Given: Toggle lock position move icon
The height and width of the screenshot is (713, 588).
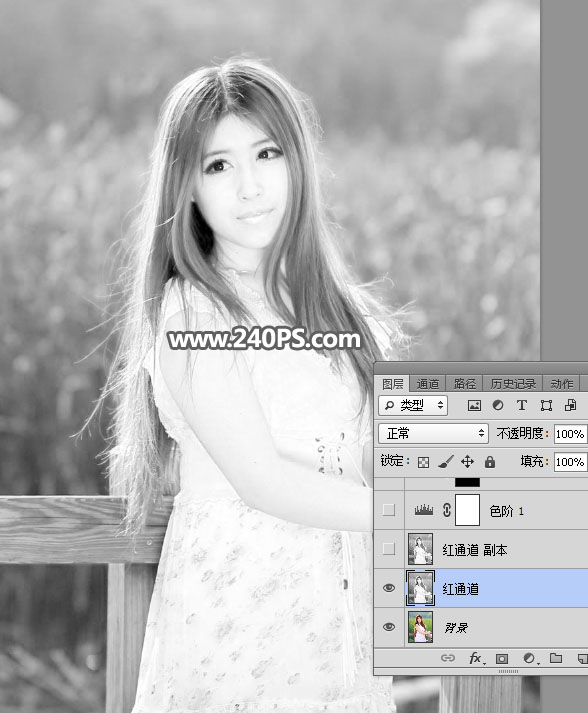Looking at the screenshot, I should 467,462.
